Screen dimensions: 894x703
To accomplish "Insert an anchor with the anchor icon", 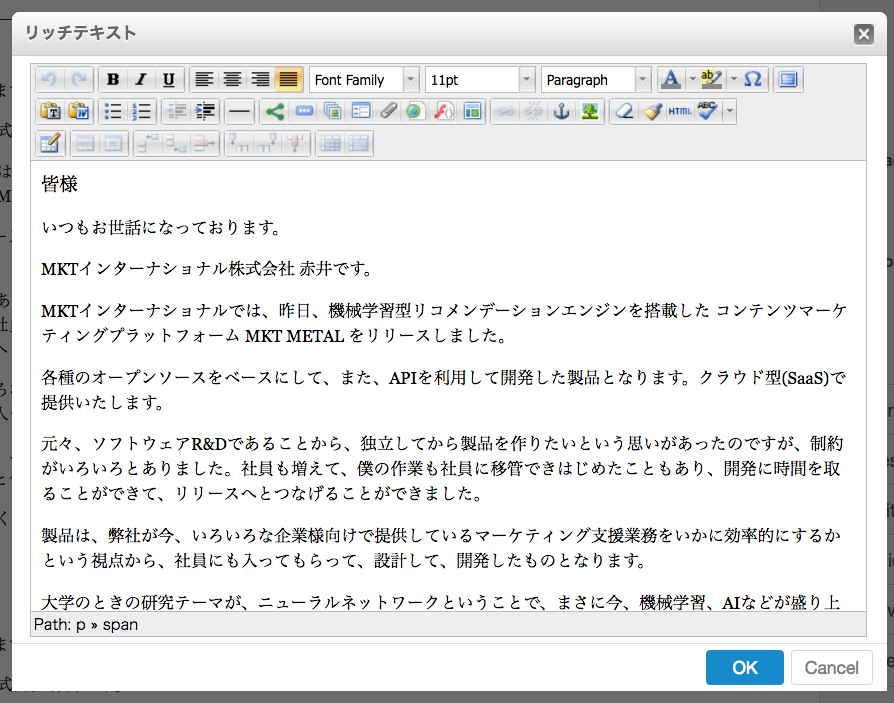I will click(x=562, y=111).
